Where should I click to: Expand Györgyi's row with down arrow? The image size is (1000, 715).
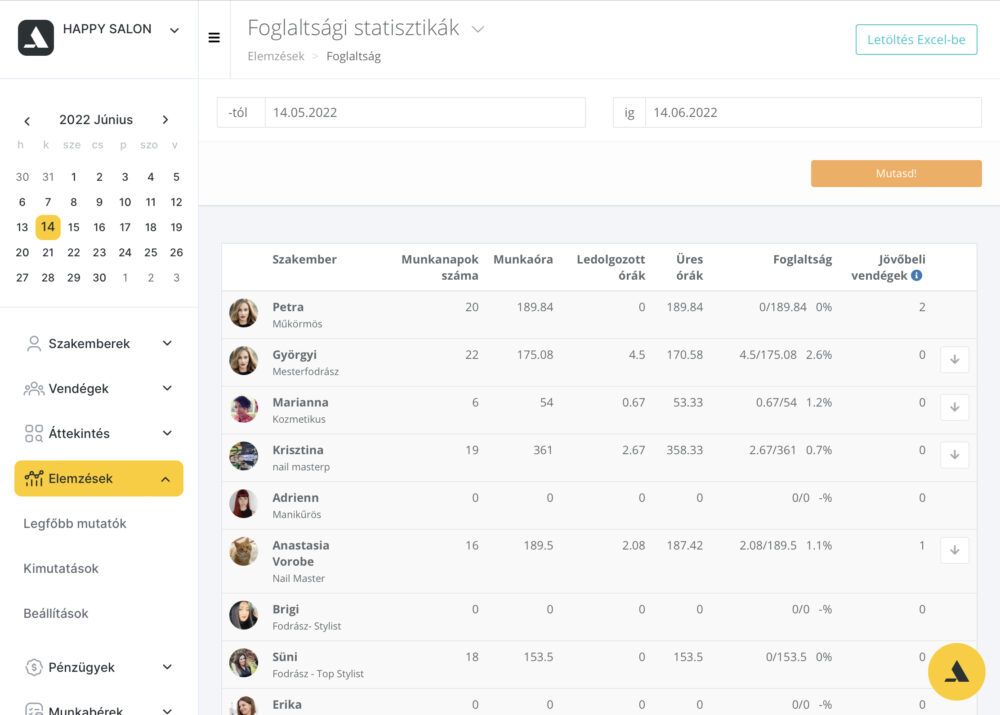tap(955, 360)
